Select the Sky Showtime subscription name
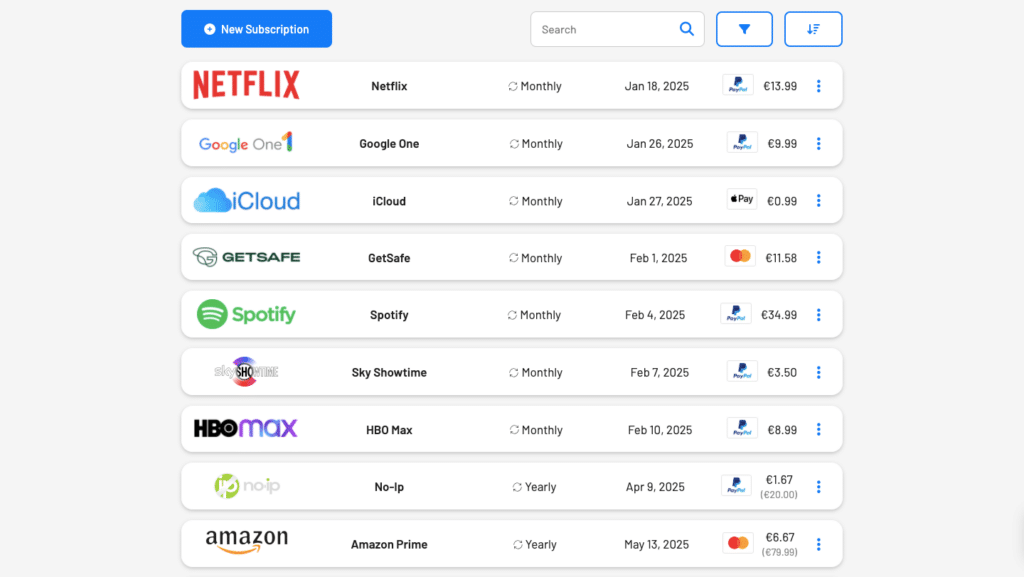The height and width of the screenshot is (577, 1024). pyautogui.click(x=389, y=372)
